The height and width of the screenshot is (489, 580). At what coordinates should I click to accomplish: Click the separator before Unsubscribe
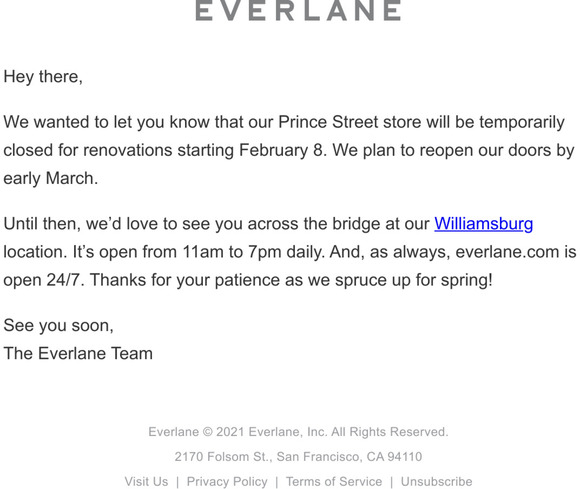tap(391, 482)
